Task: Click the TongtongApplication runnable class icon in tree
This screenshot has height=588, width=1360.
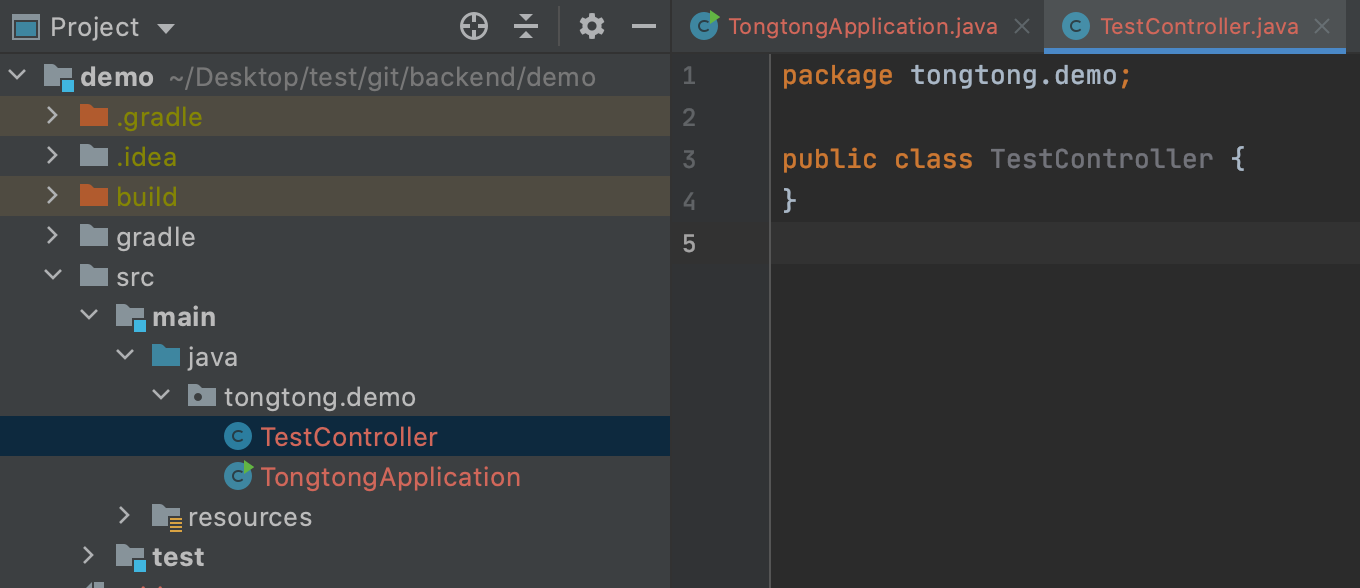Action: click(239, 476)
